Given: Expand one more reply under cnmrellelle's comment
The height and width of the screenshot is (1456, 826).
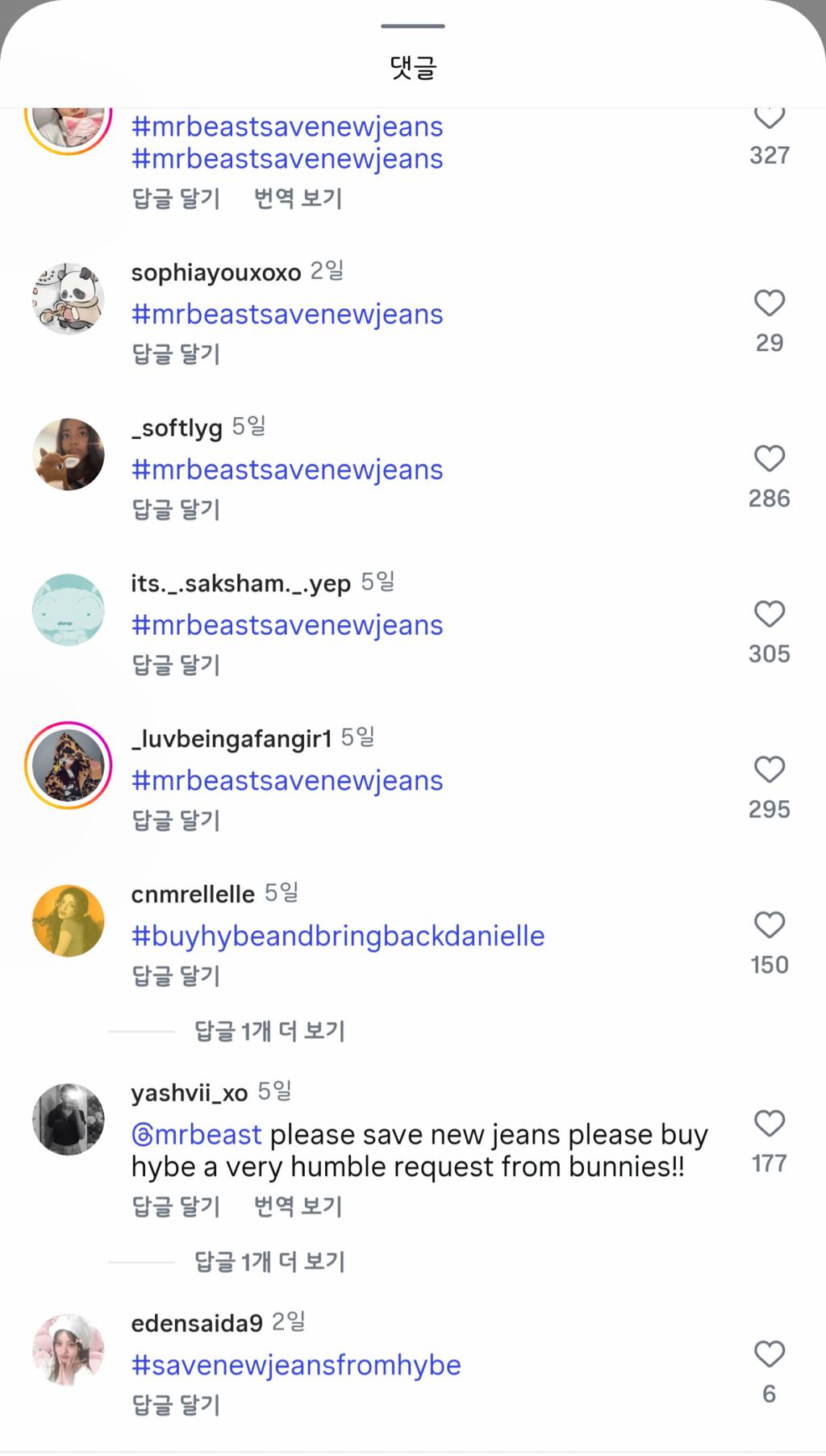Looking at the screenshot, I should pos(269,1031).
